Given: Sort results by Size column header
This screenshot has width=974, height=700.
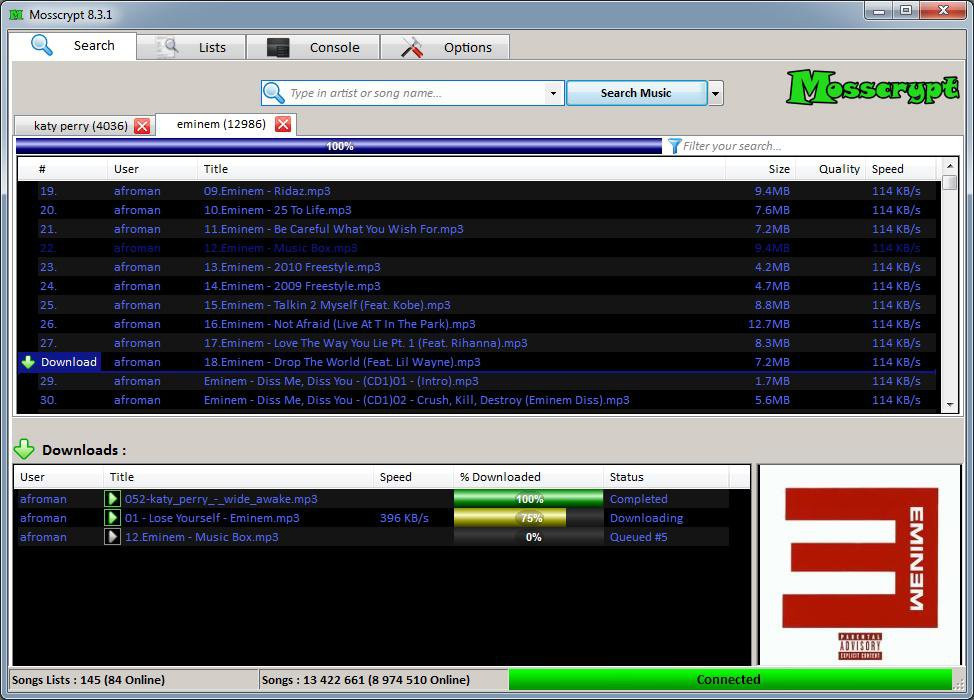Looking at the screenshot, I should tap(760, 169).
